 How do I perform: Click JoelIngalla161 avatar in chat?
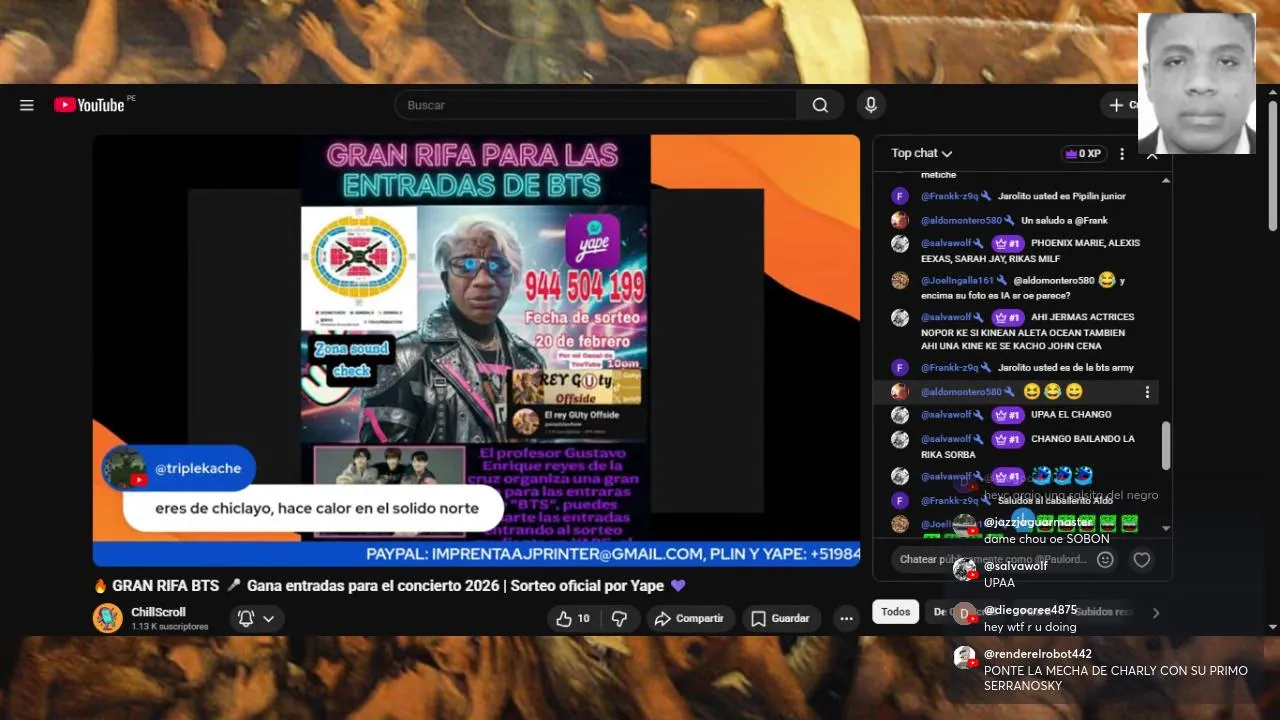(900, 280)
